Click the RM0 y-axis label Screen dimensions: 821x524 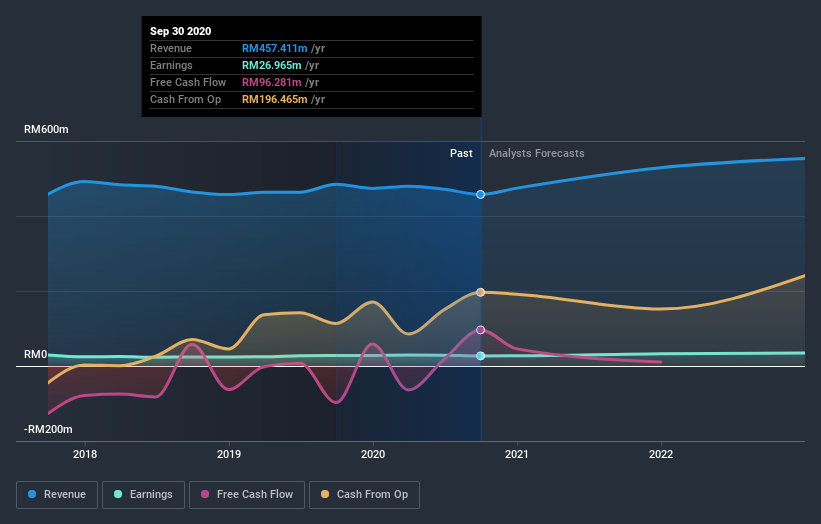pos(36,354)
